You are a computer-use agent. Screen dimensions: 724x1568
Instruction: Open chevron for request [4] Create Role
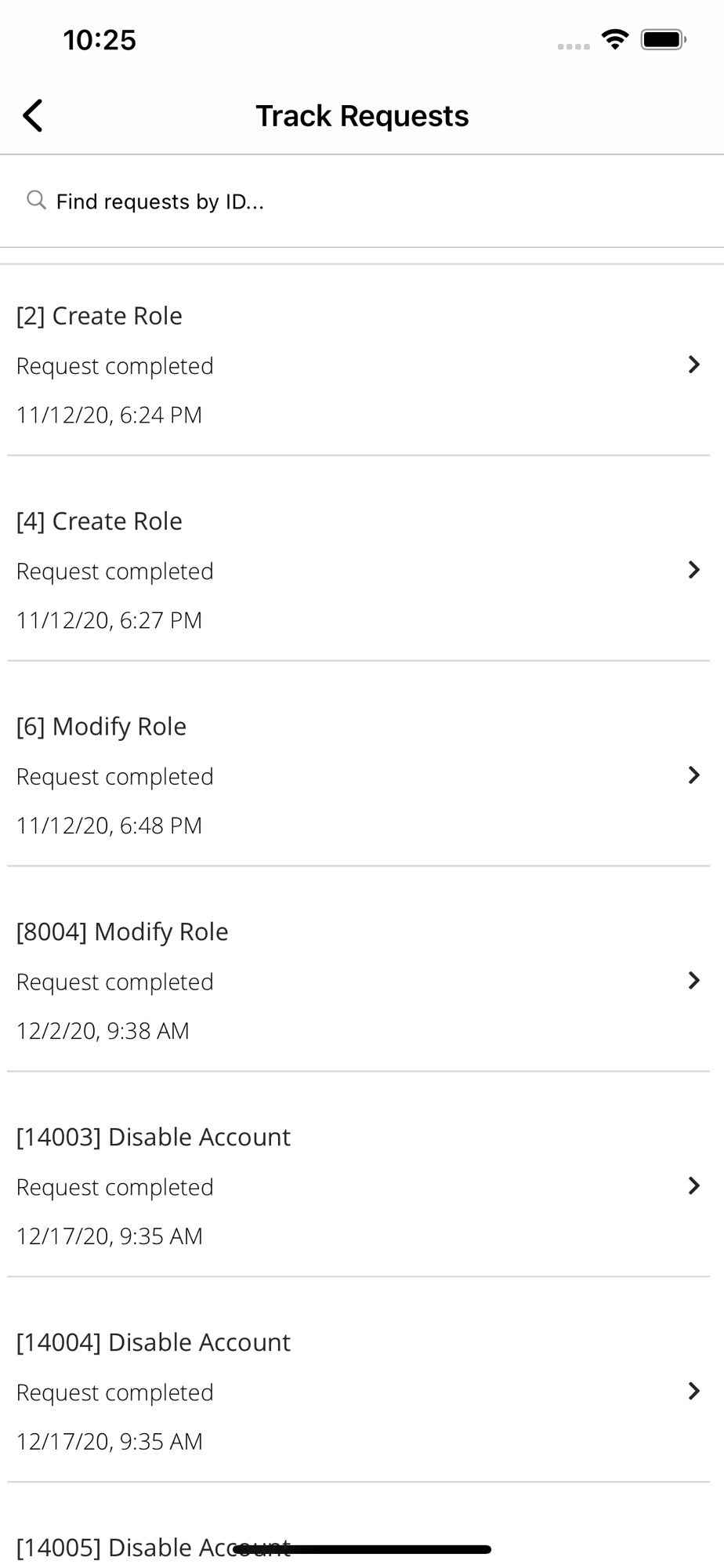coord(693,570)
